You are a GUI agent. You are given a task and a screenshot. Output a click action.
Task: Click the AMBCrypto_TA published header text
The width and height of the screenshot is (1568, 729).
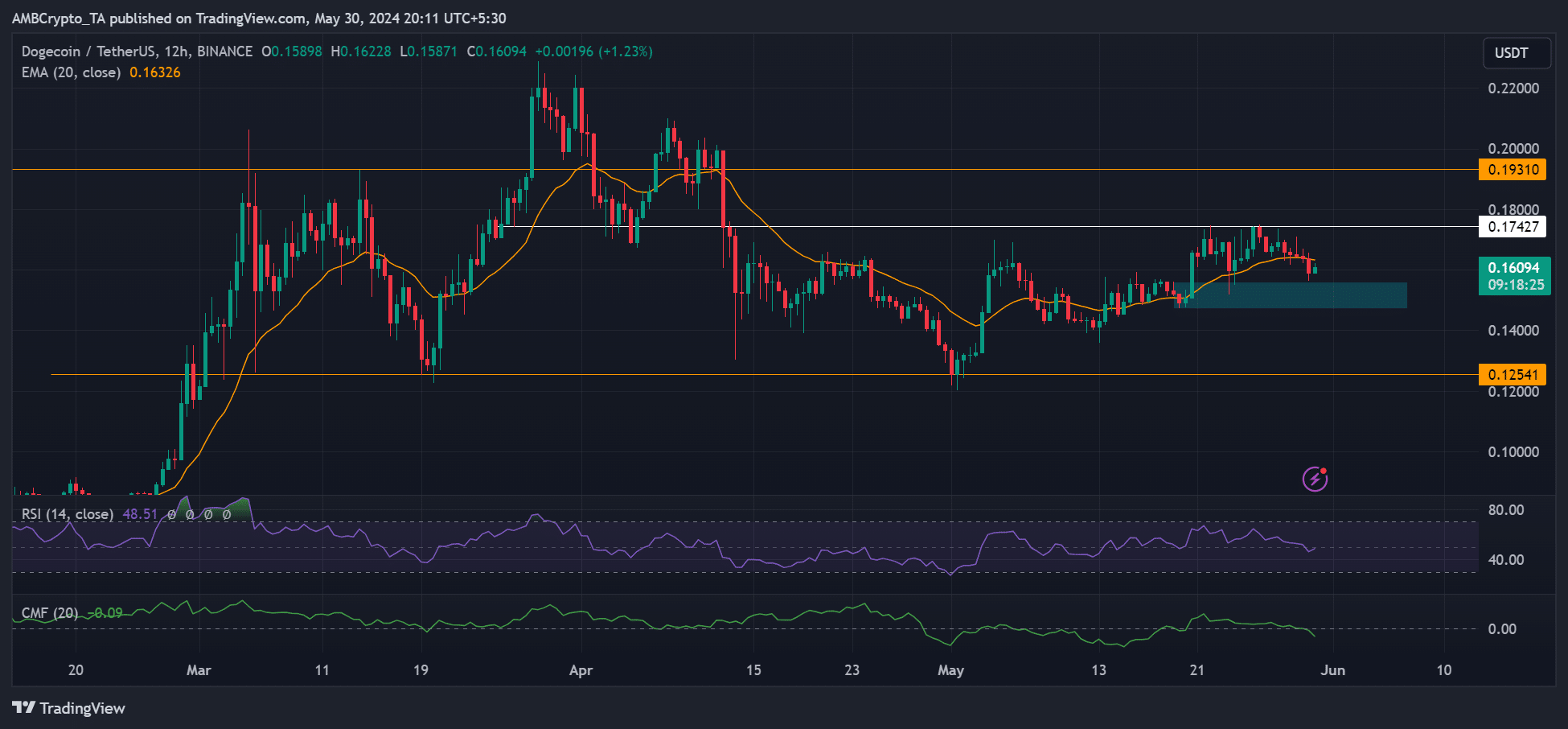click(259, 19)
